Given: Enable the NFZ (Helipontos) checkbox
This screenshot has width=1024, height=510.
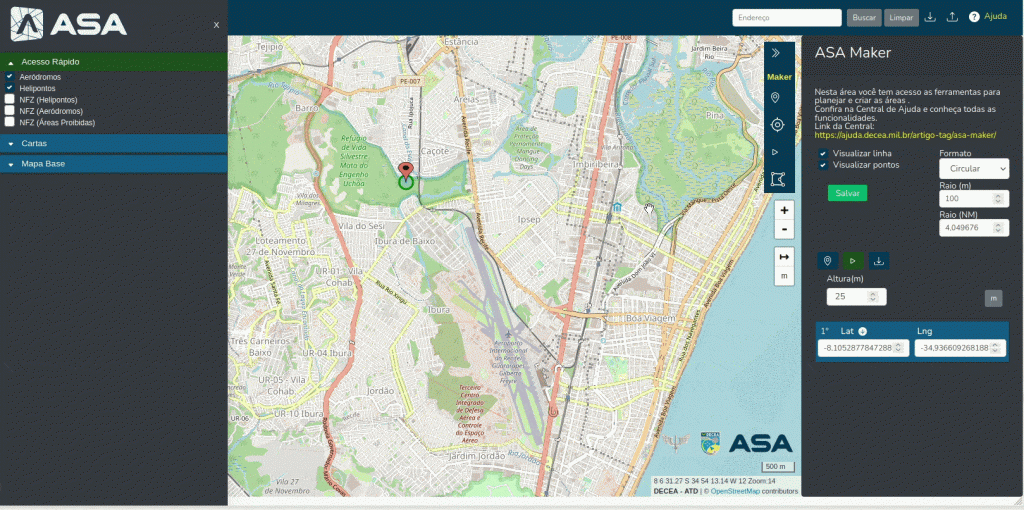Looking at the screenshot, I should tap(10, 99).
